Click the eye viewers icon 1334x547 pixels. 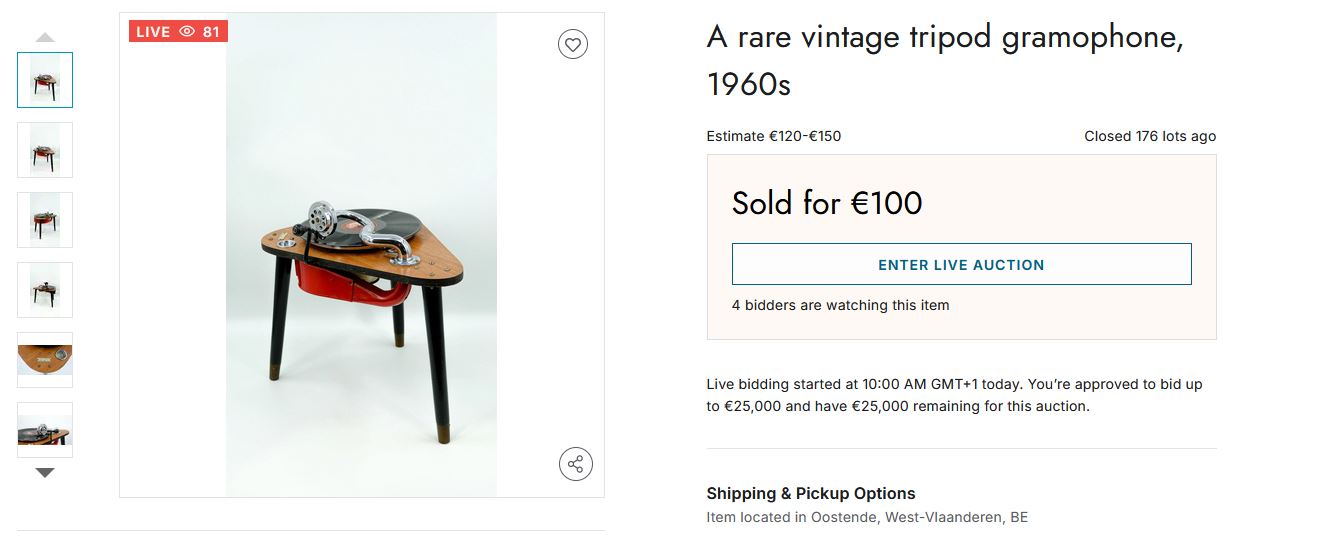[187, 32]
